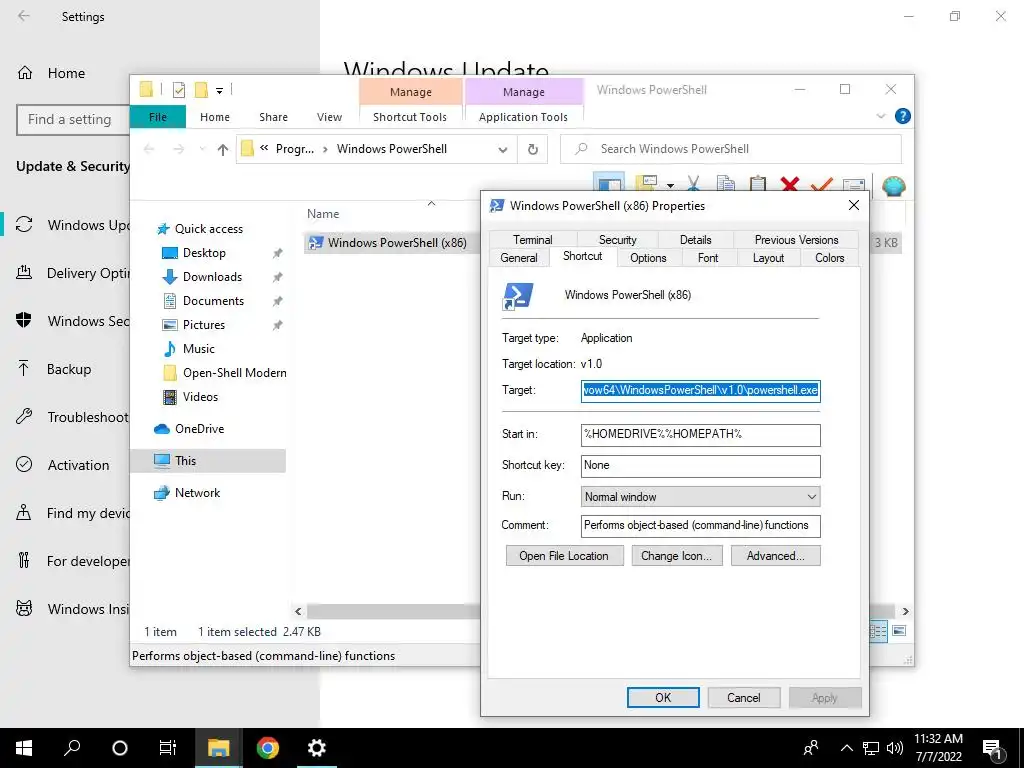Screen dimensions: 1024x768
Task: Click quick access toolbar Properties checkmark icon
Action: pyautogui.click(x=179, y=90)
